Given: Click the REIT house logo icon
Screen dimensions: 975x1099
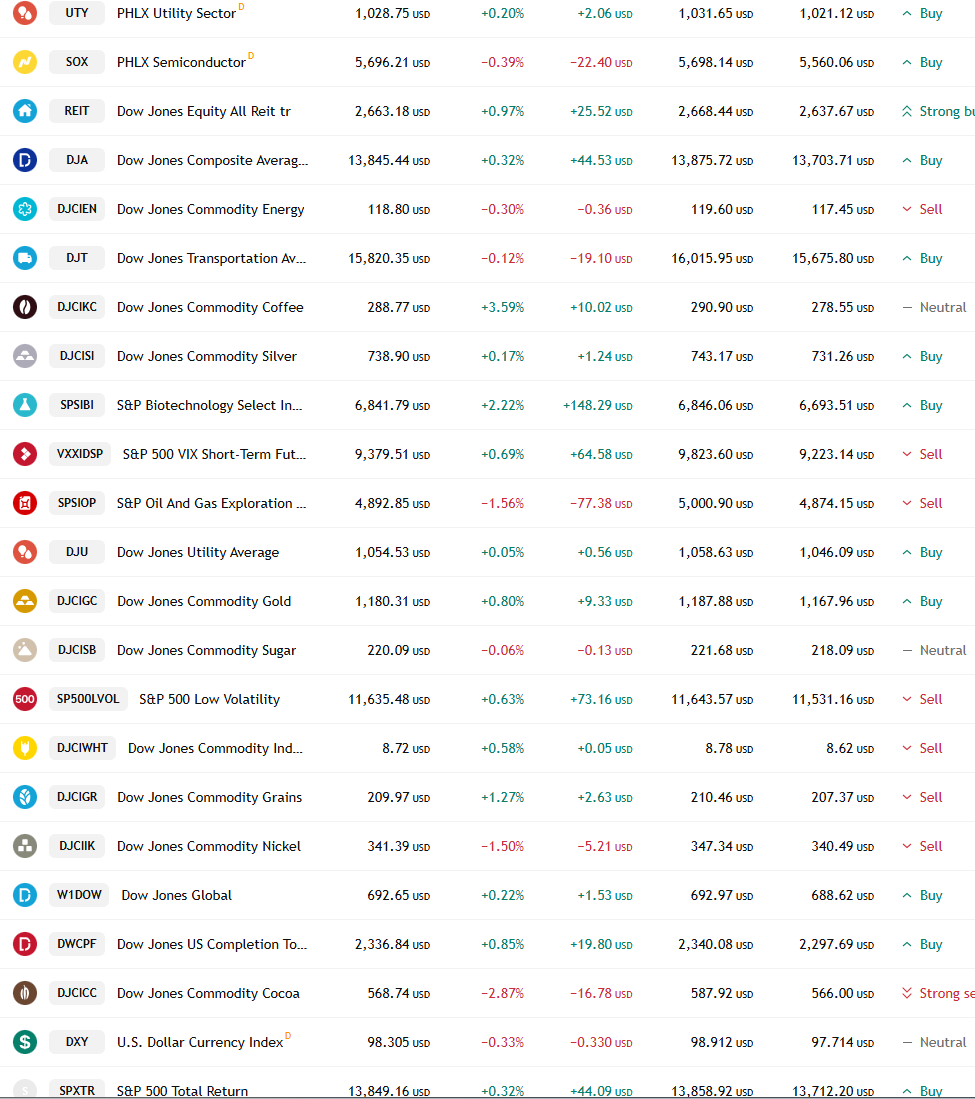Looking at the screenshot, I should pyautogui.click(x=25, y=111).
